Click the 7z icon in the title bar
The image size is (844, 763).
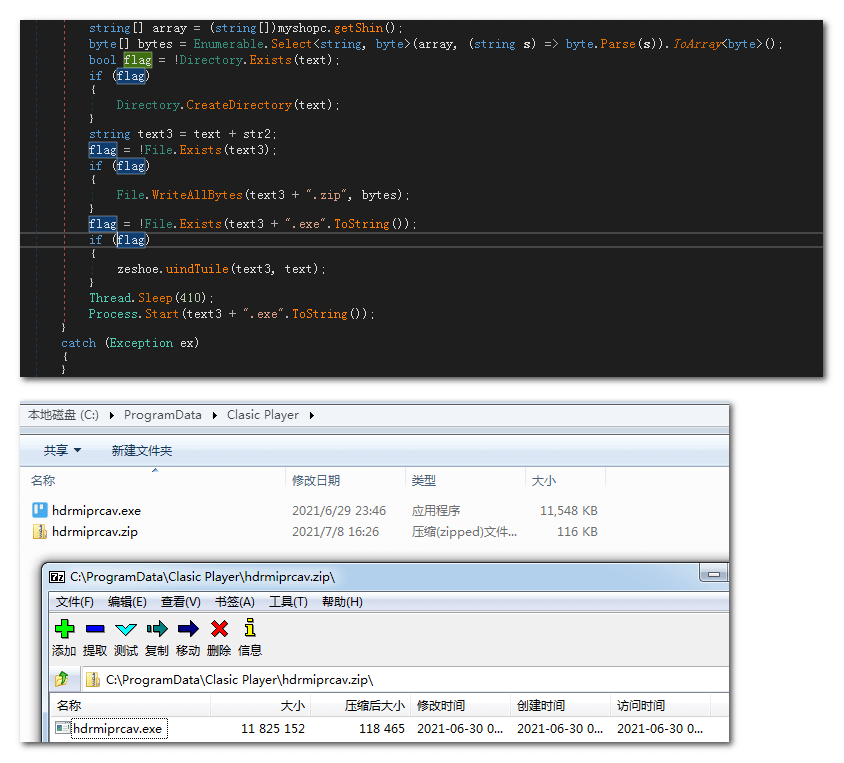[57, 577]
